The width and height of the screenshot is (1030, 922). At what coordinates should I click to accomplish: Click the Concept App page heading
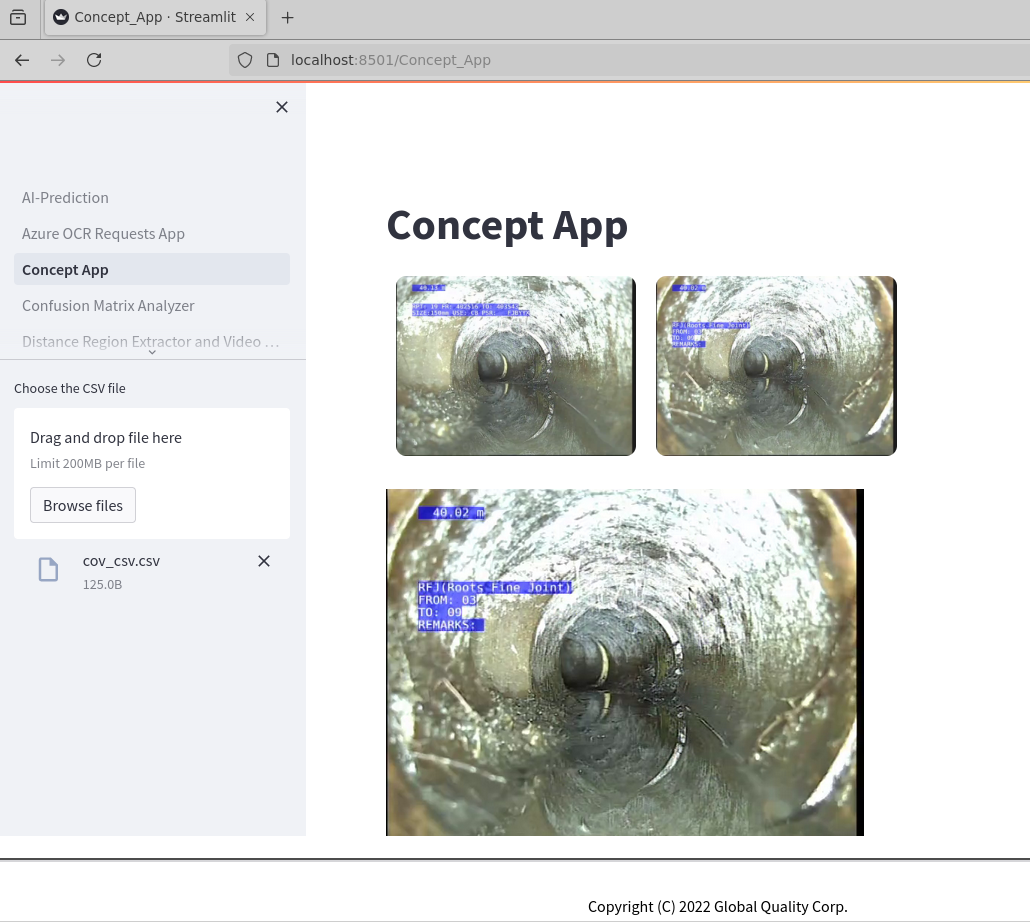click(507, 225)
